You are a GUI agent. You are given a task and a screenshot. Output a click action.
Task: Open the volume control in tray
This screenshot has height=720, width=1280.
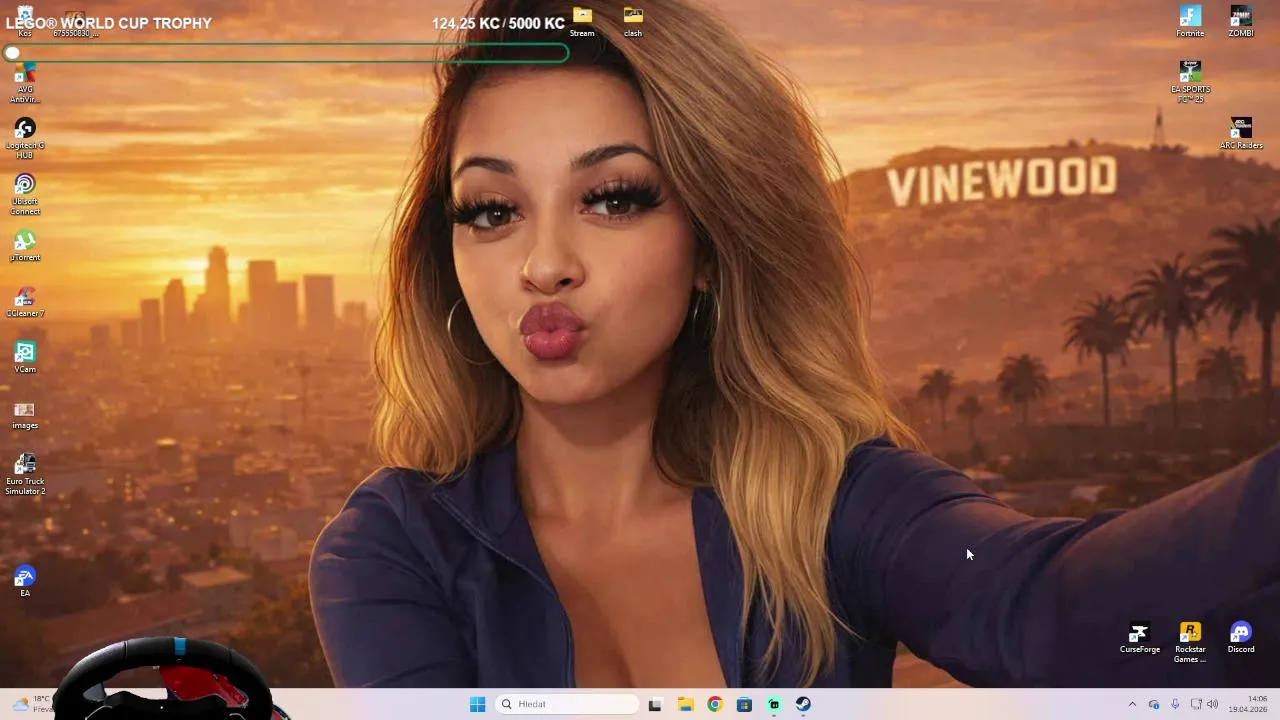pyautogui.click(x=1213, y=704)
